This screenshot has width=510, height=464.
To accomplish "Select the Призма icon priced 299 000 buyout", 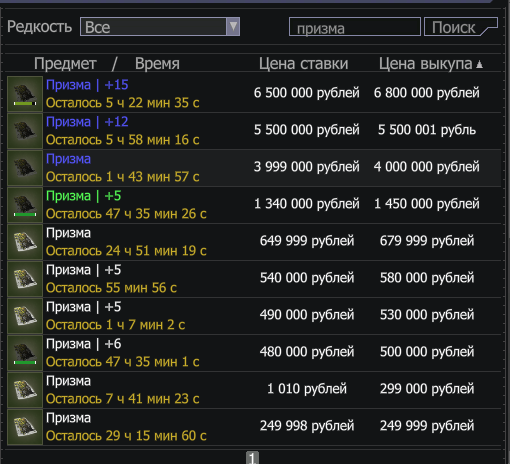I will coord(25,390).
